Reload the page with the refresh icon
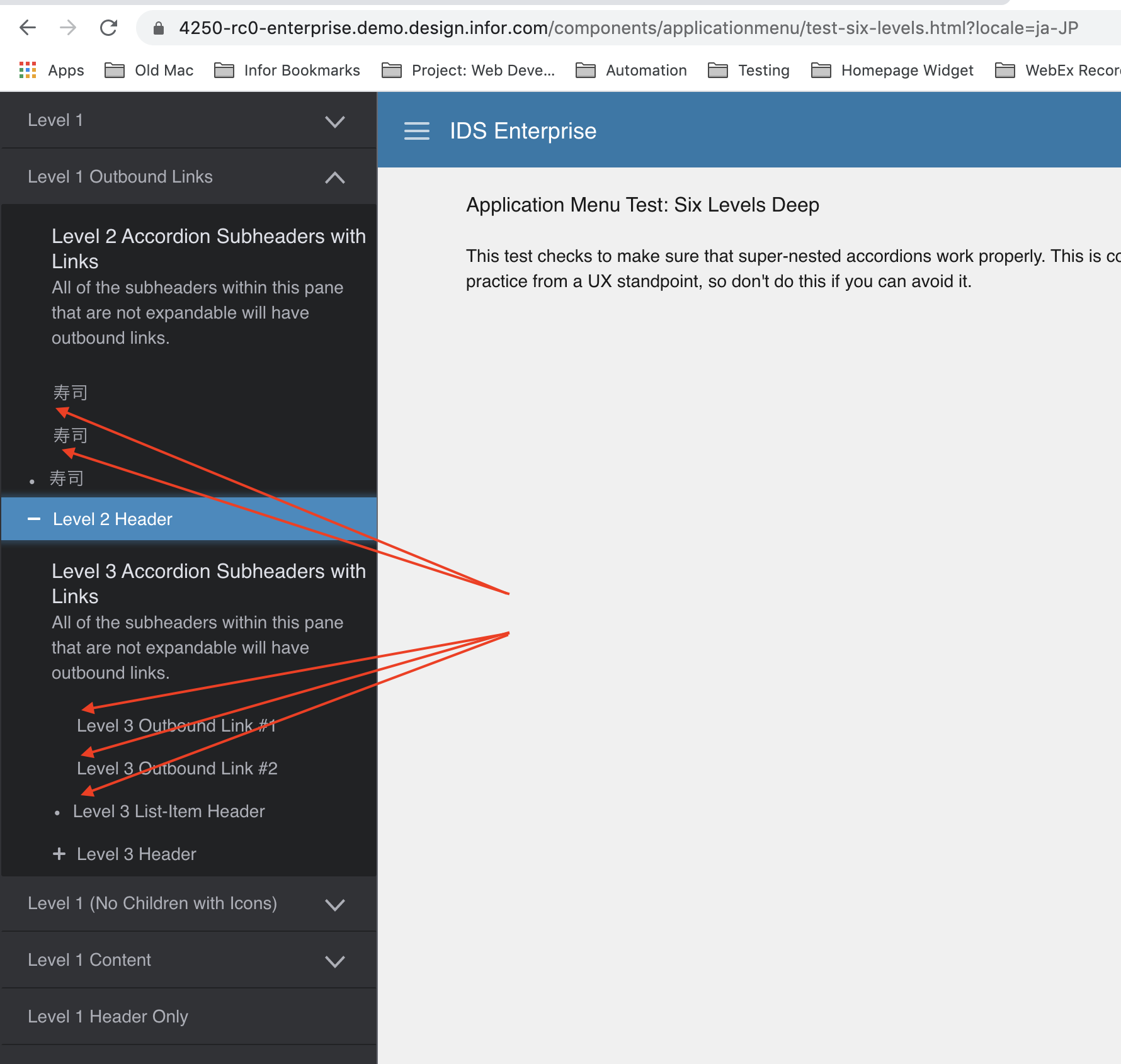This screenshot has height=1064, width=1121. 109,28
